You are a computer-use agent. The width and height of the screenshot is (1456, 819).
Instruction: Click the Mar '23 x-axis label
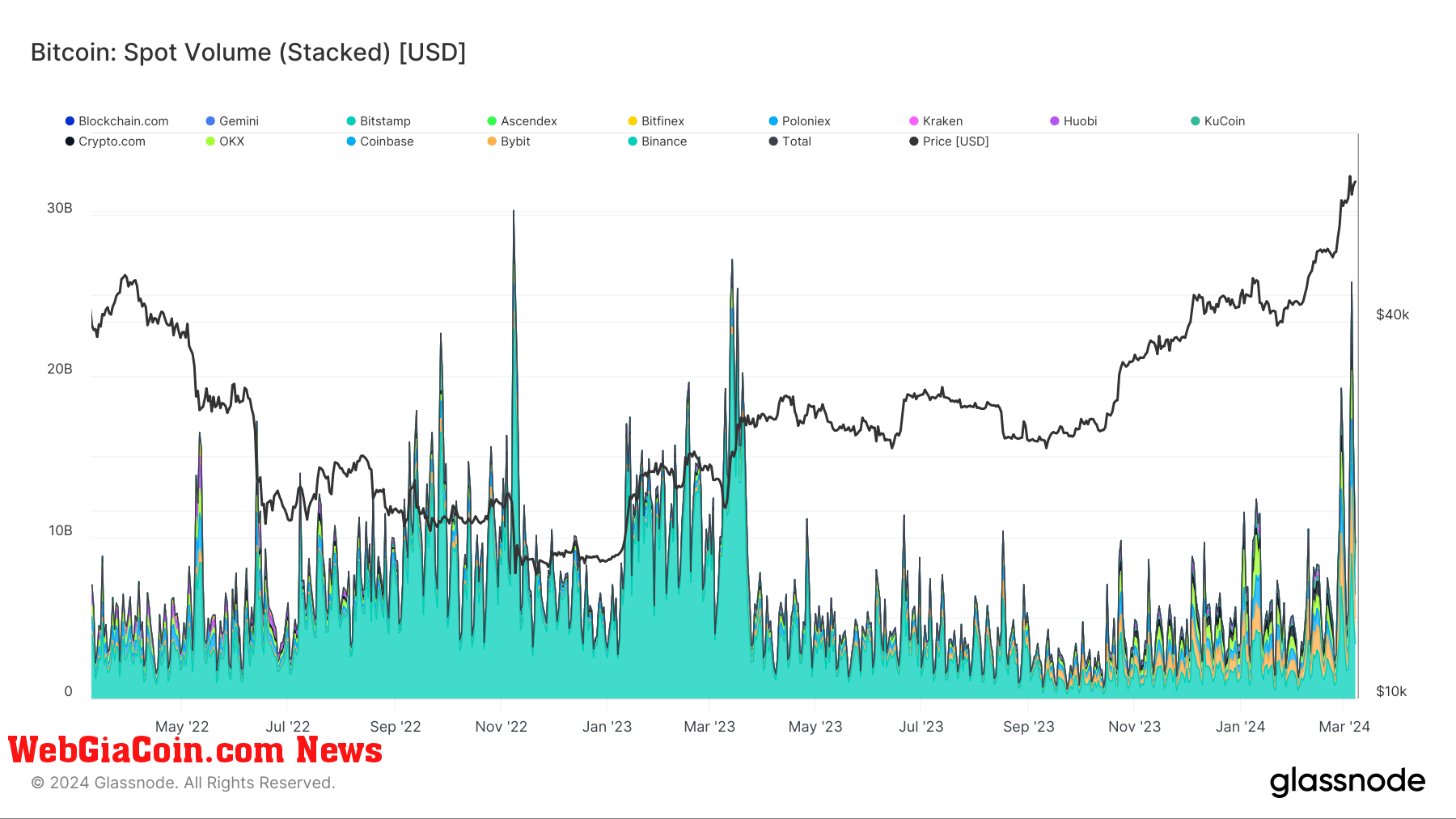(x=709, y=727)
